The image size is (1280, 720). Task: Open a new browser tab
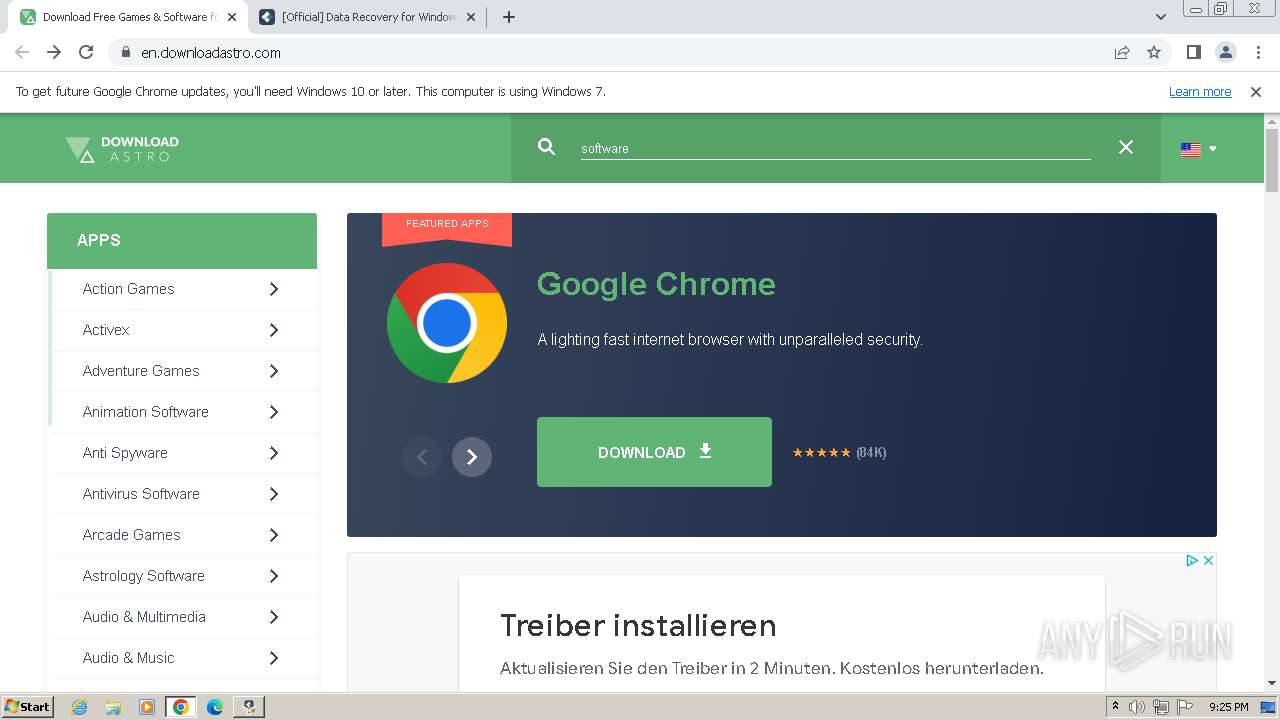(509, 17)
